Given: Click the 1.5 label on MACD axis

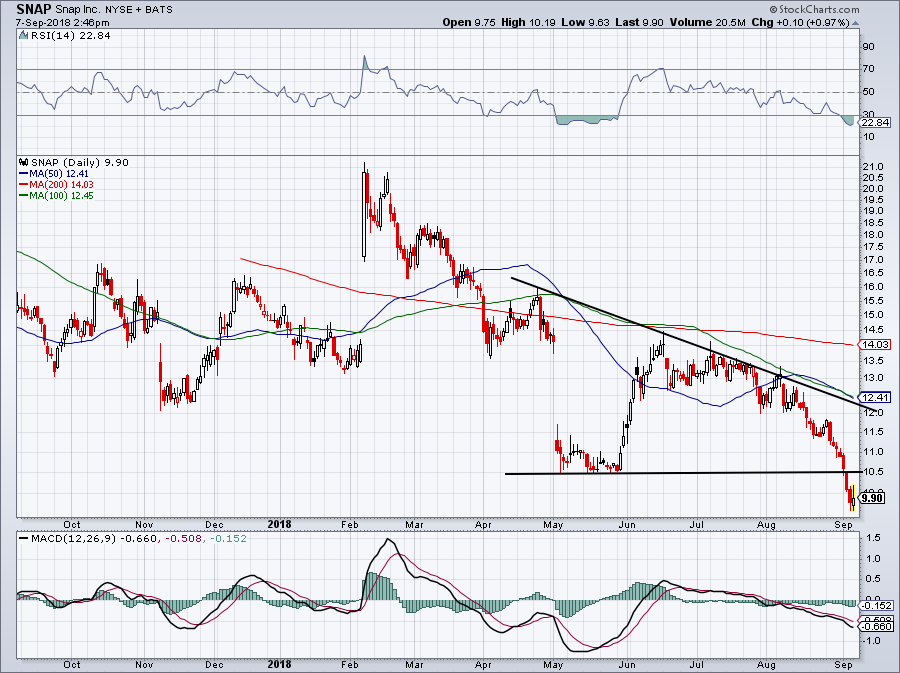Looking at the screenshot, I should pyautogui.click(x=874, y=538).
